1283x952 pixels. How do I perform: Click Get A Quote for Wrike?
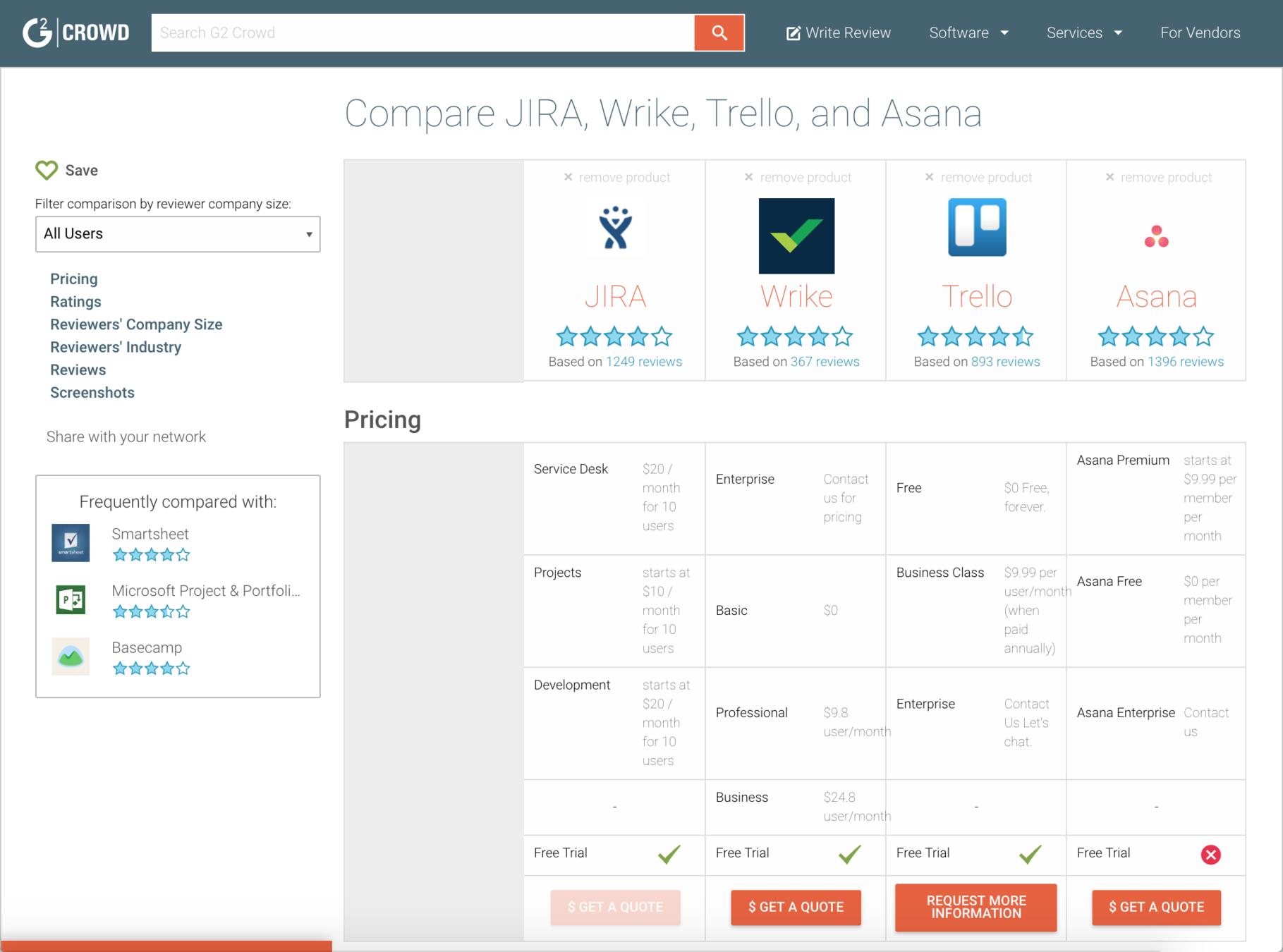pos(796,907)
